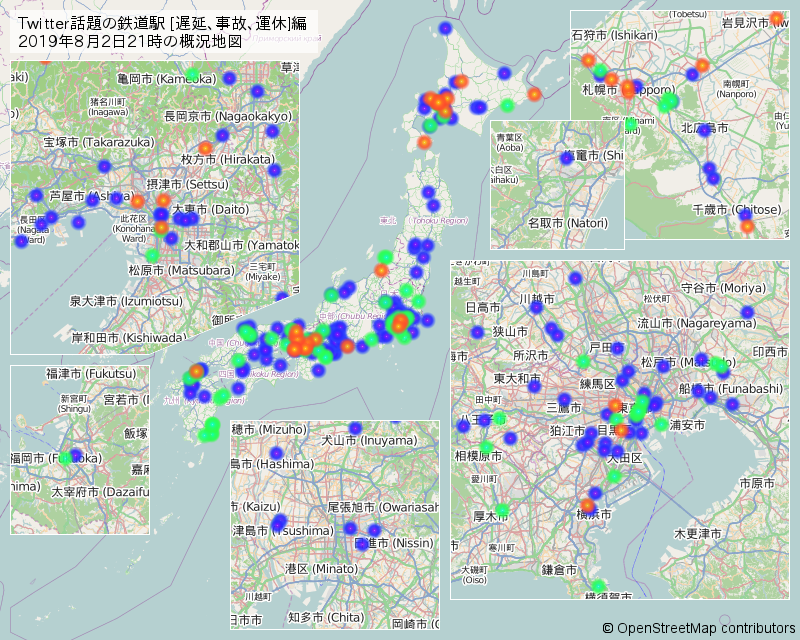Click the 岸和田市 (Kishiwada) label
Screen dimensions: 800x640
coord(129,337)
